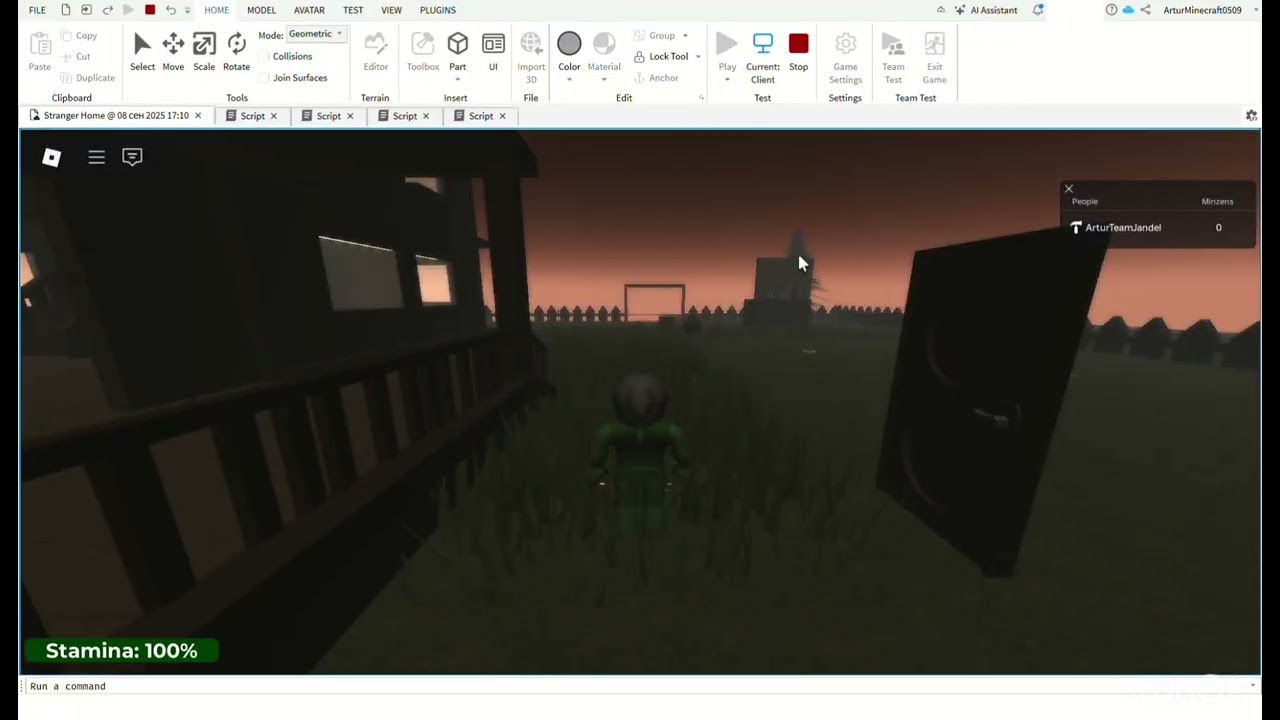The height and width of the screenshot is (720, 1280).
Task: Click the Lock Tool button
Action: point(661,57)
